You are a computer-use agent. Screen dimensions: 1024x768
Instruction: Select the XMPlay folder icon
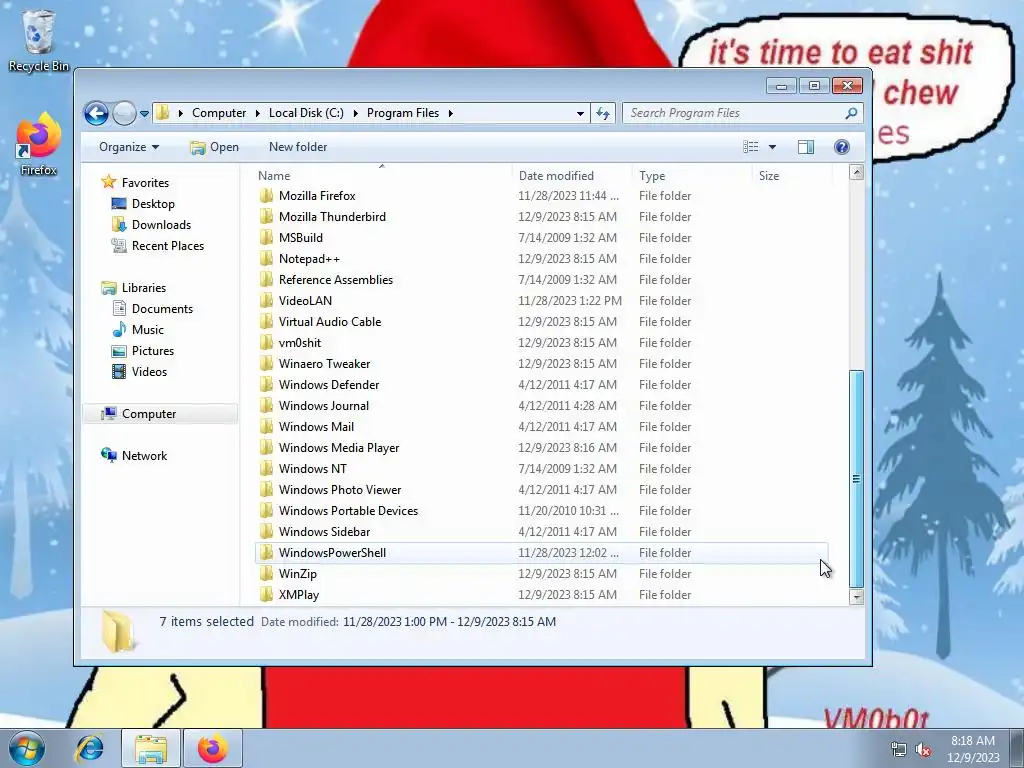click(x=266, y=594)
